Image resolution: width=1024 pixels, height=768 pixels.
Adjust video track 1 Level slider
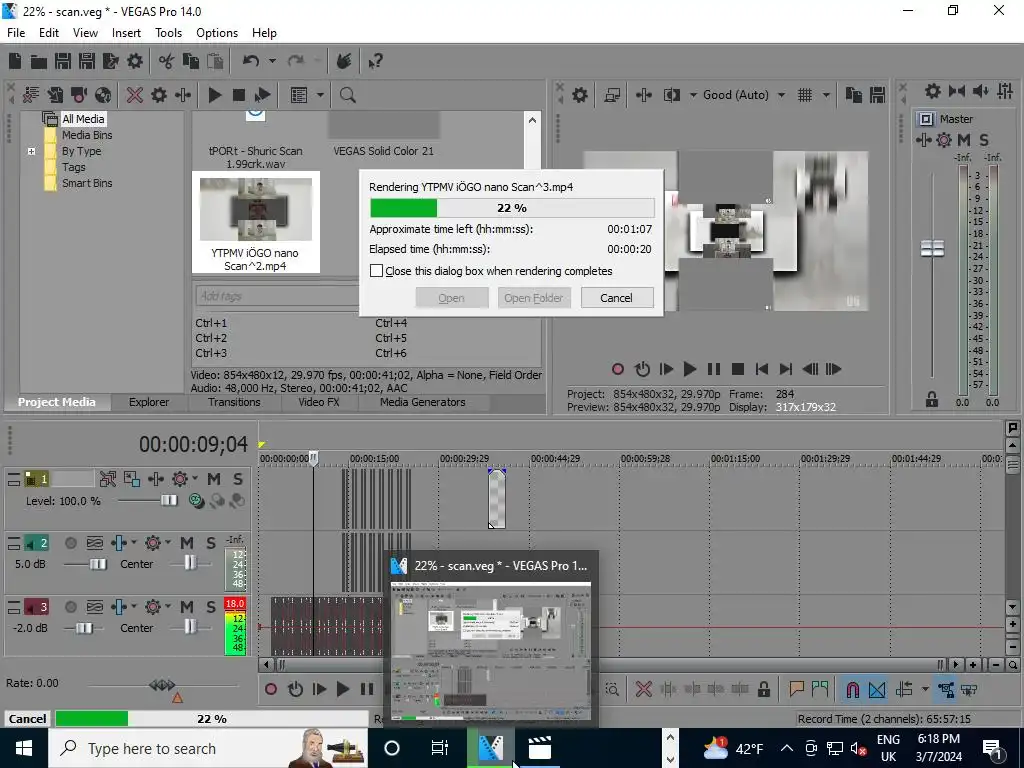[168, 500]
